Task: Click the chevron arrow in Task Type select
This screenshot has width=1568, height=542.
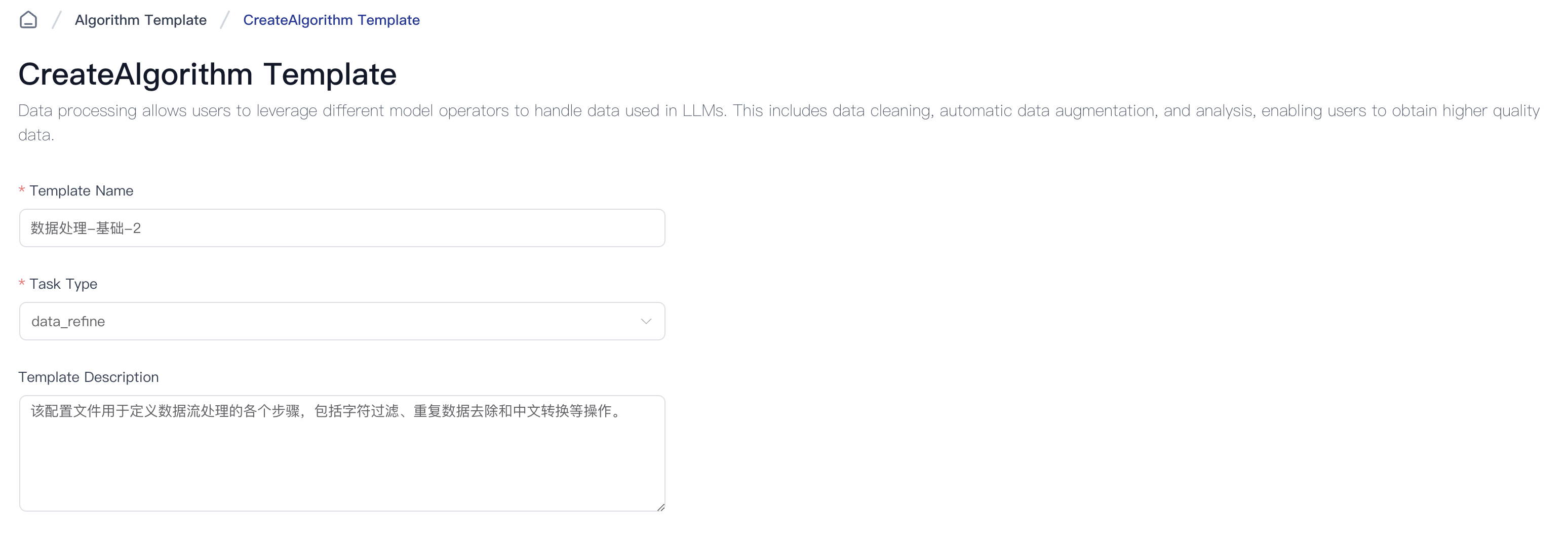Action: 646,321
